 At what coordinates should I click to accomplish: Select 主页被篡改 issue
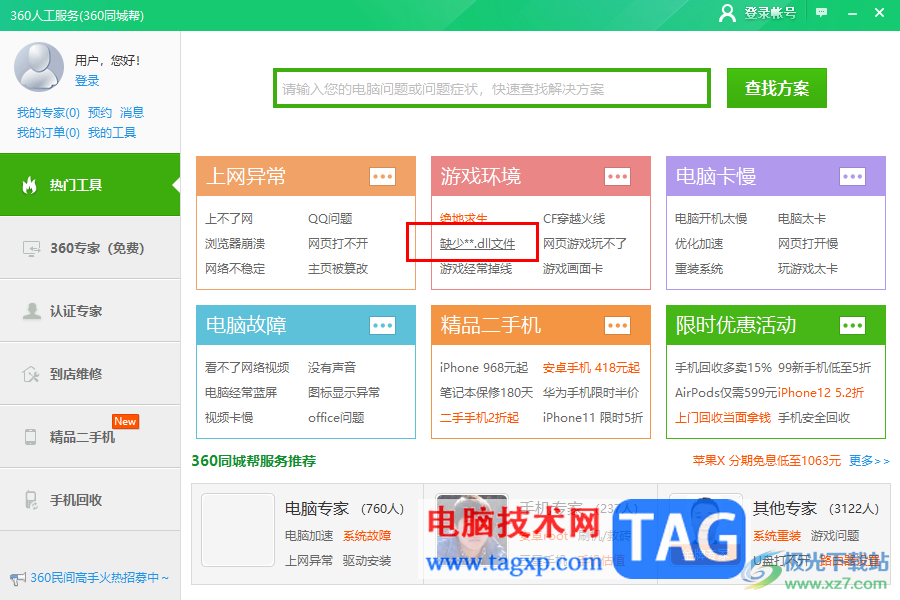(x=338, y=269)
